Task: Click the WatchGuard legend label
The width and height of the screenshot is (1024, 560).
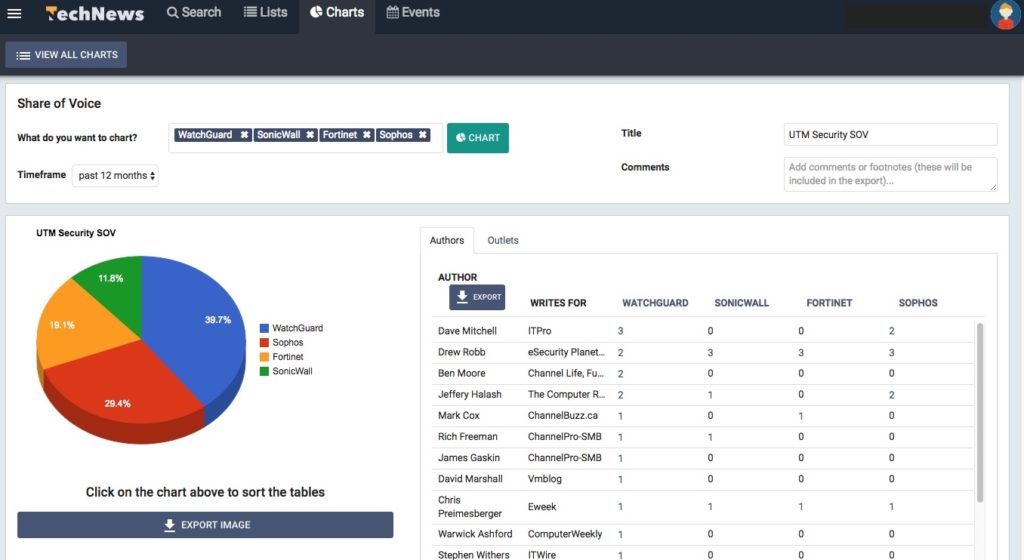Action: click(x=297, y=328)
